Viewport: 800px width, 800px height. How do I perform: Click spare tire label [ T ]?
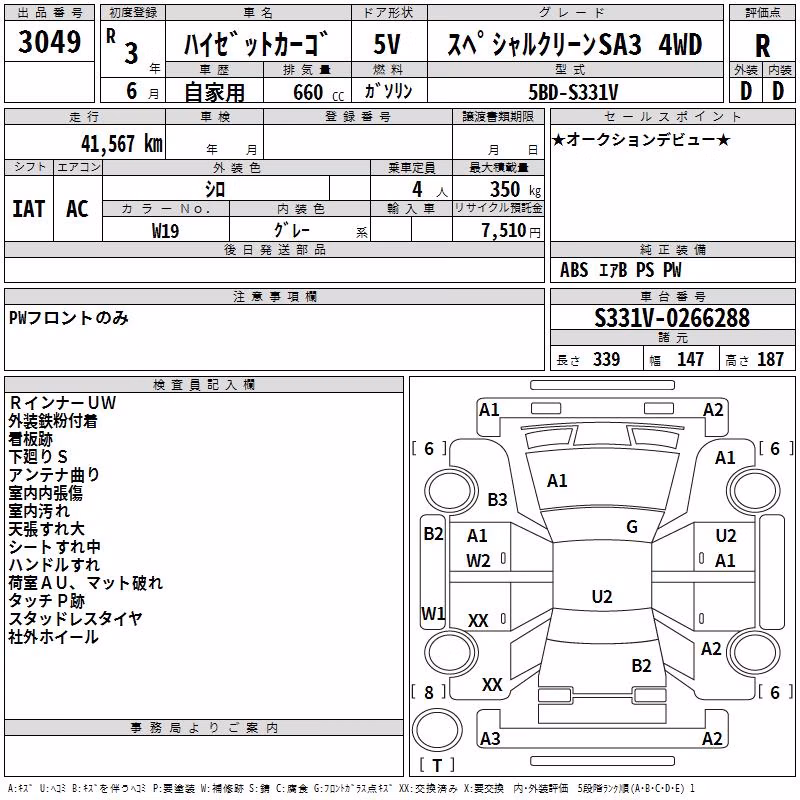pos(437,765)
